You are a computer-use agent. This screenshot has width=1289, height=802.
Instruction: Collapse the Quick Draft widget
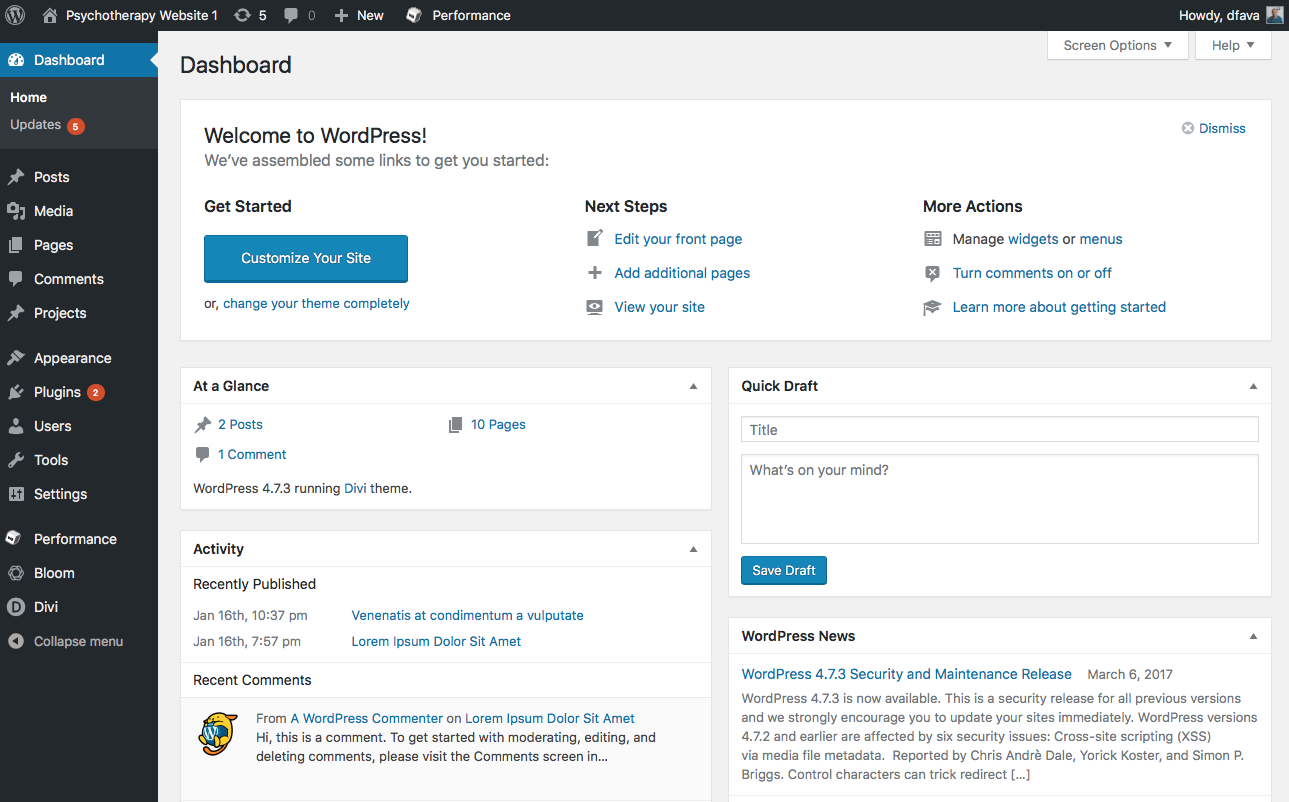[1254, 386]
